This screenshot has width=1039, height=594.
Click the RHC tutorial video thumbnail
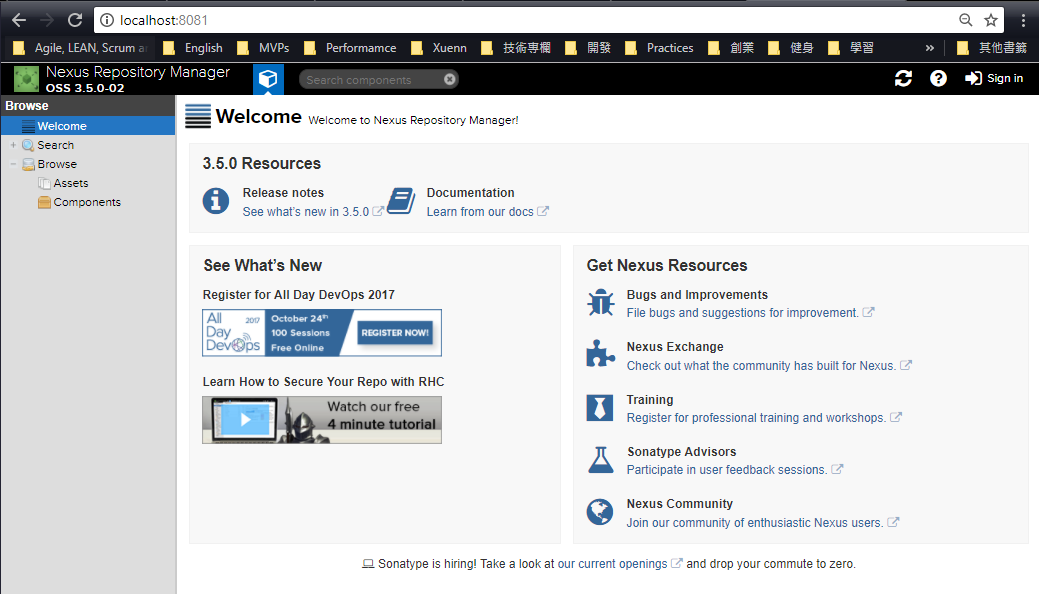pyautogui.click(x=321, y=420)
